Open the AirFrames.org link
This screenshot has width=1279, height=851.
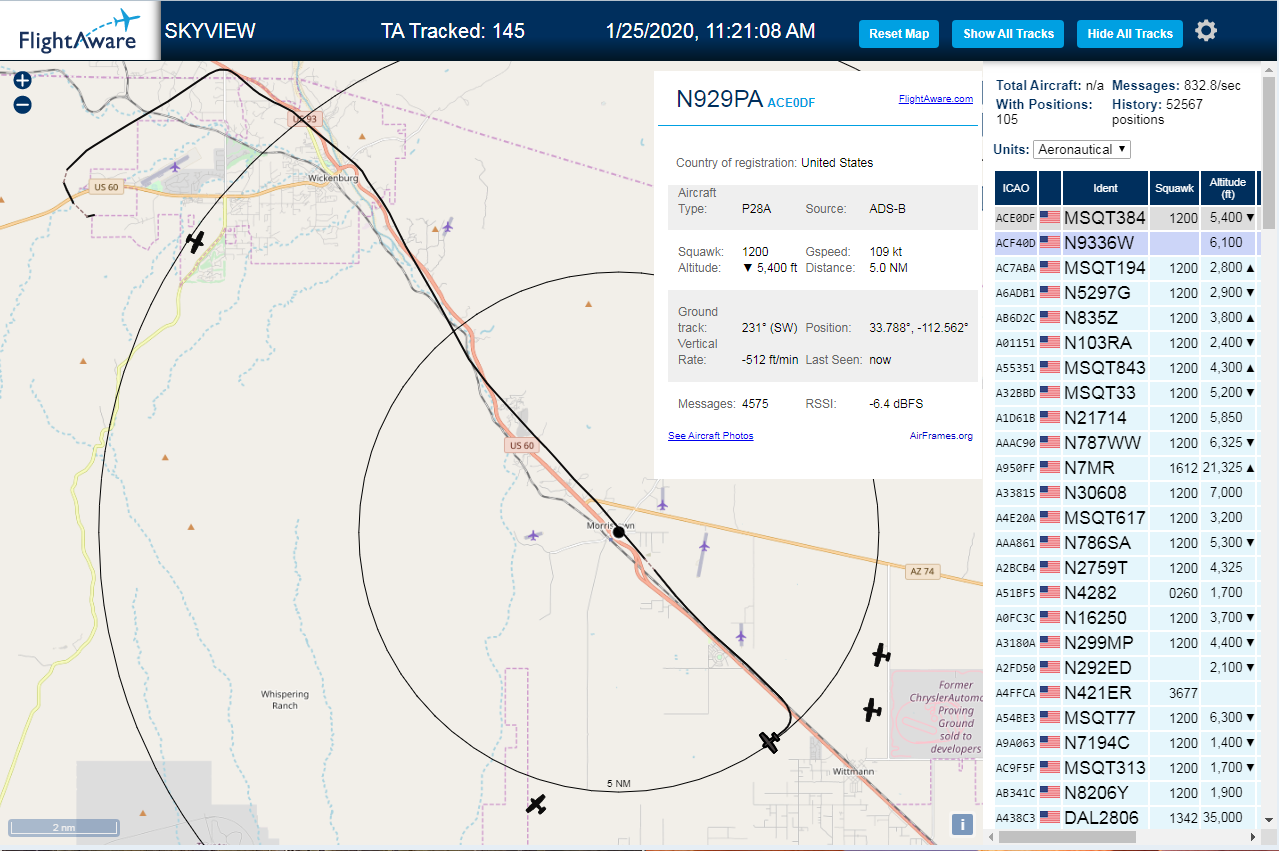tap(941, 436)
